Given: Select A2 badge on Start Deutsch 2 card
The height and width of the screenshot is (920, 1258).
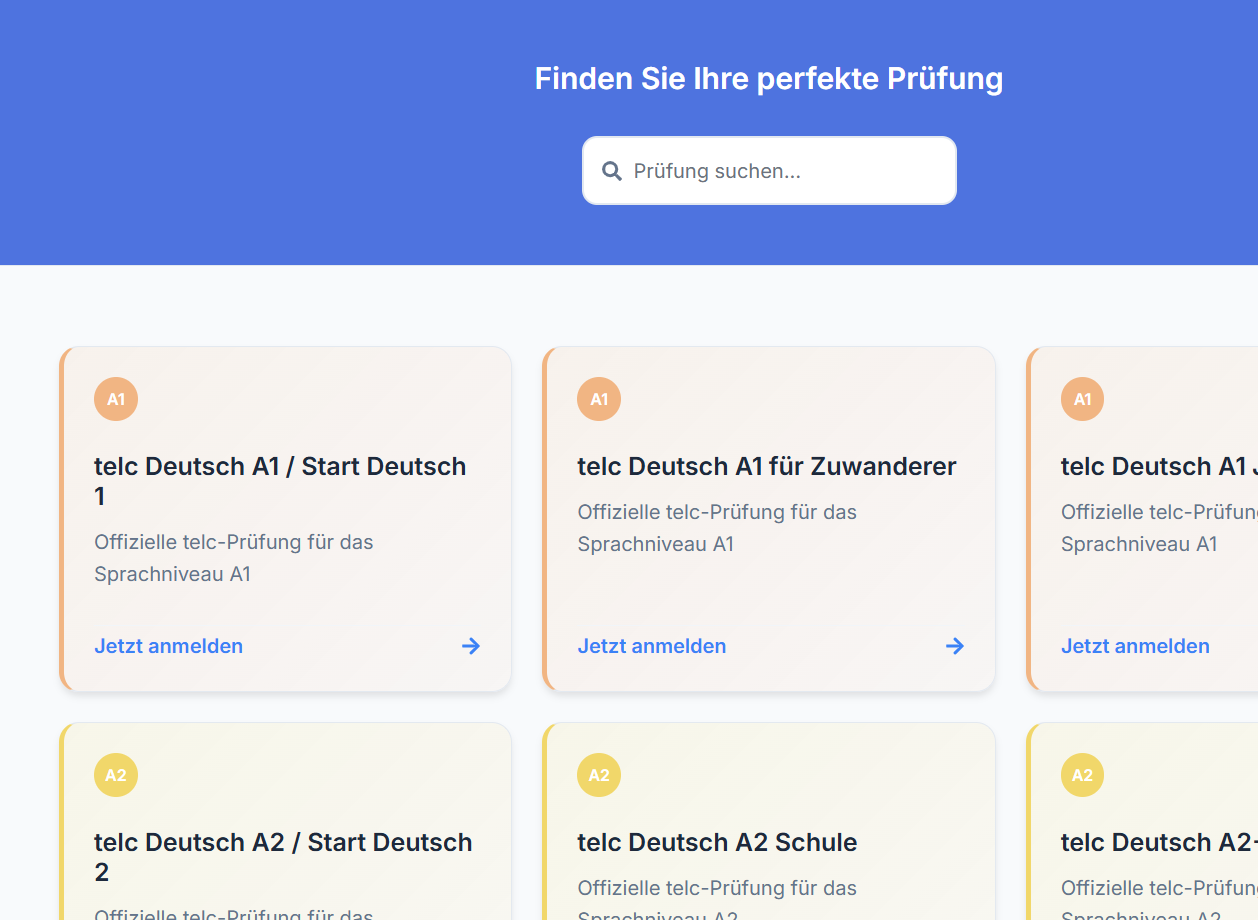Looking at the screenshot, I should click(116, 775).
